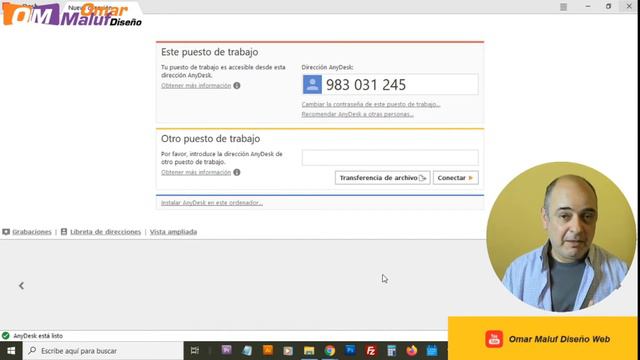Open Illustrator from the taskbar
This screenshot has width=640, height=360.
(268, 350)
